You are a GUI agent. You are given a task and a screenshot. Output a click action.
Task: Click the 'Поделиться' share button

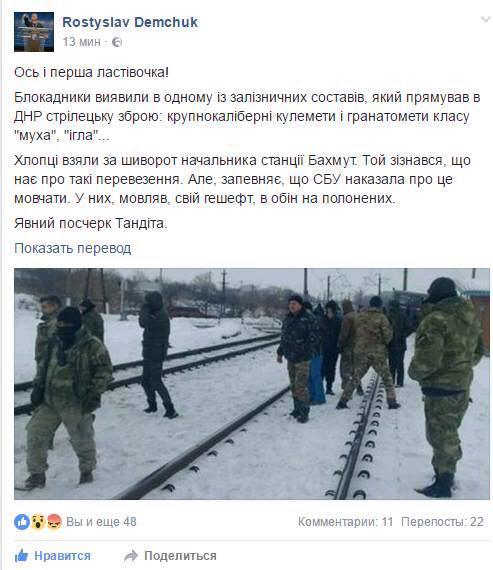tap(170, 556)
